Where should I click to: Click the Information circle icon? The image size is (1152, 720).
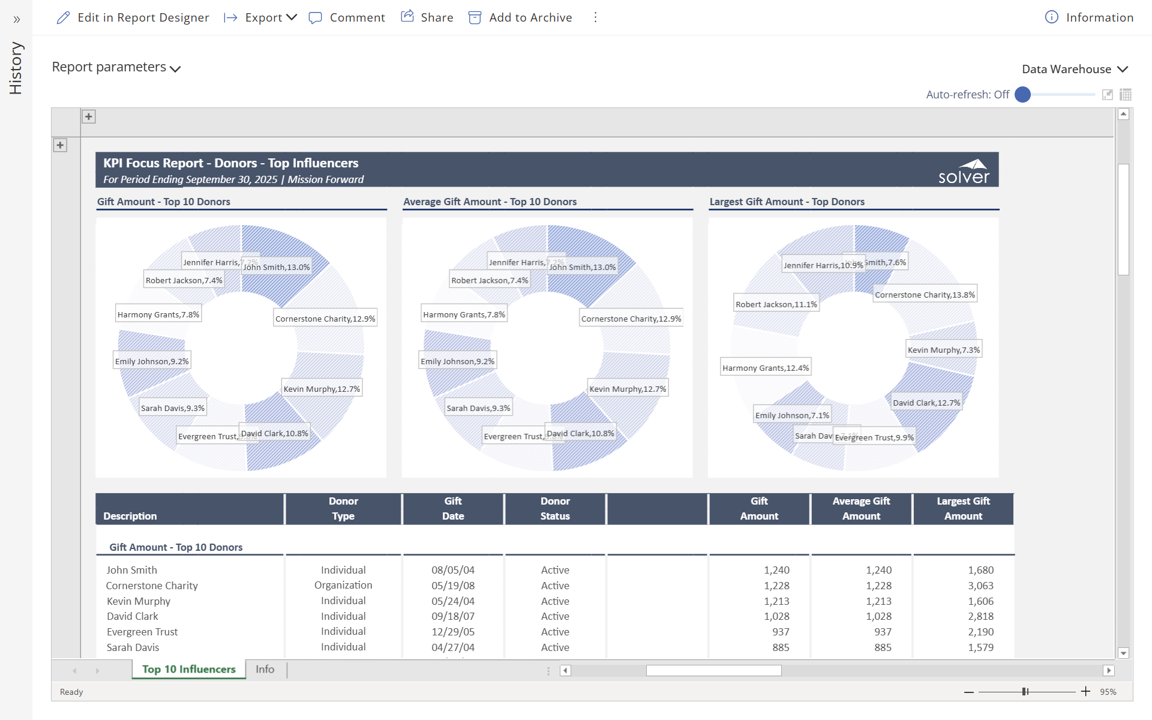pos(1051,17)
